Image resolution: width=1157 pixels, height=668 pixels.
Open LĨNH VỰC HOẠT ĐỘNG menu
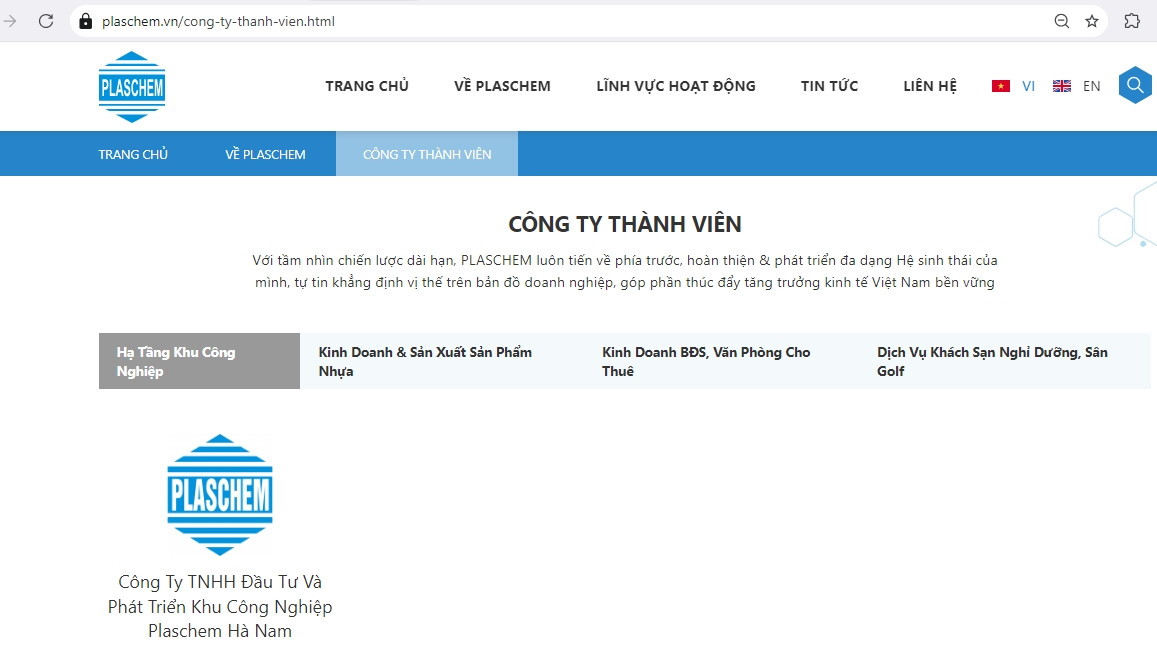[x=676, y=86]
